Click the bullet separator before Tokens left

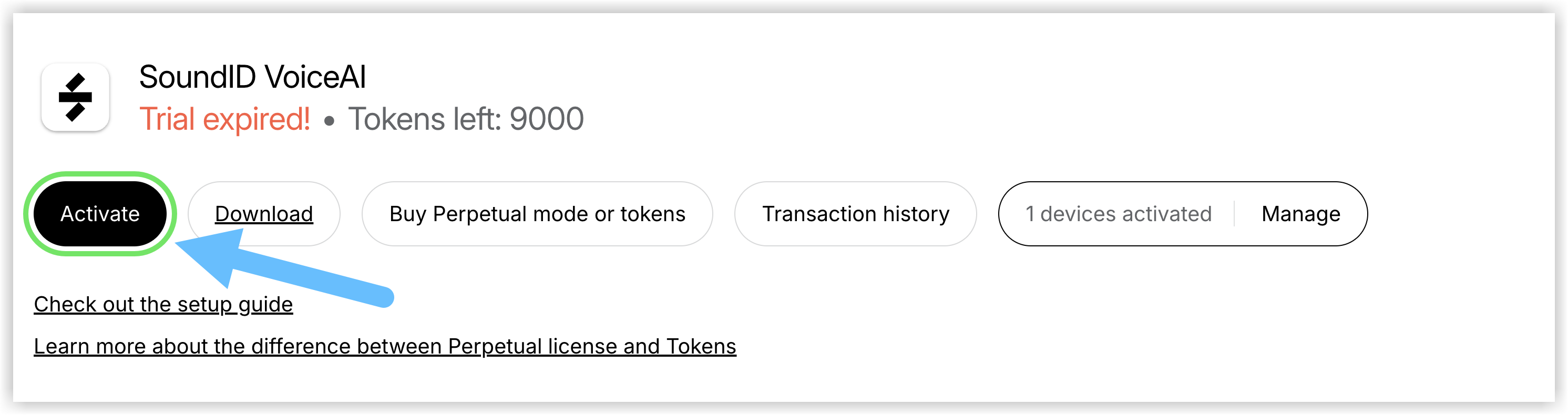tap(329, 121)
